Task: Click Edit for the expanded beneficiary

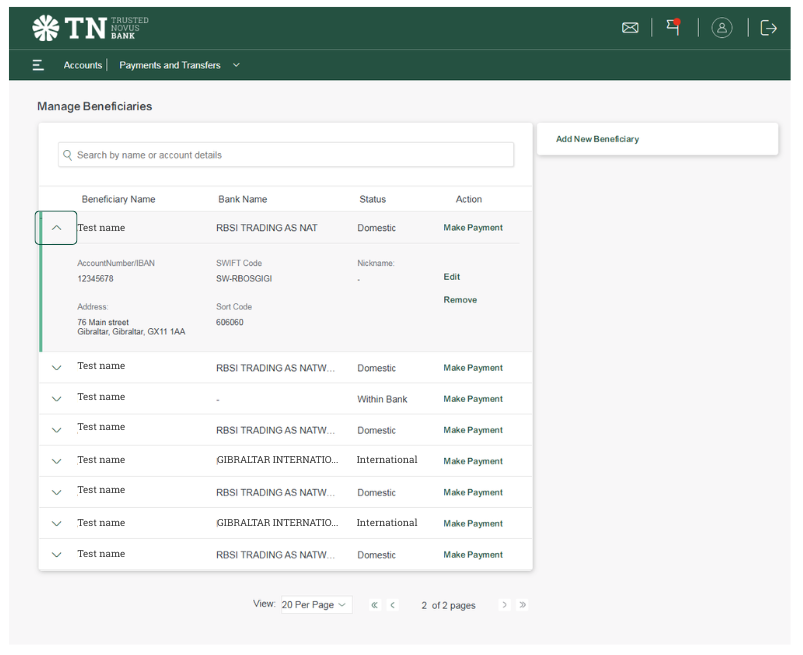Action: click(452, 277)
